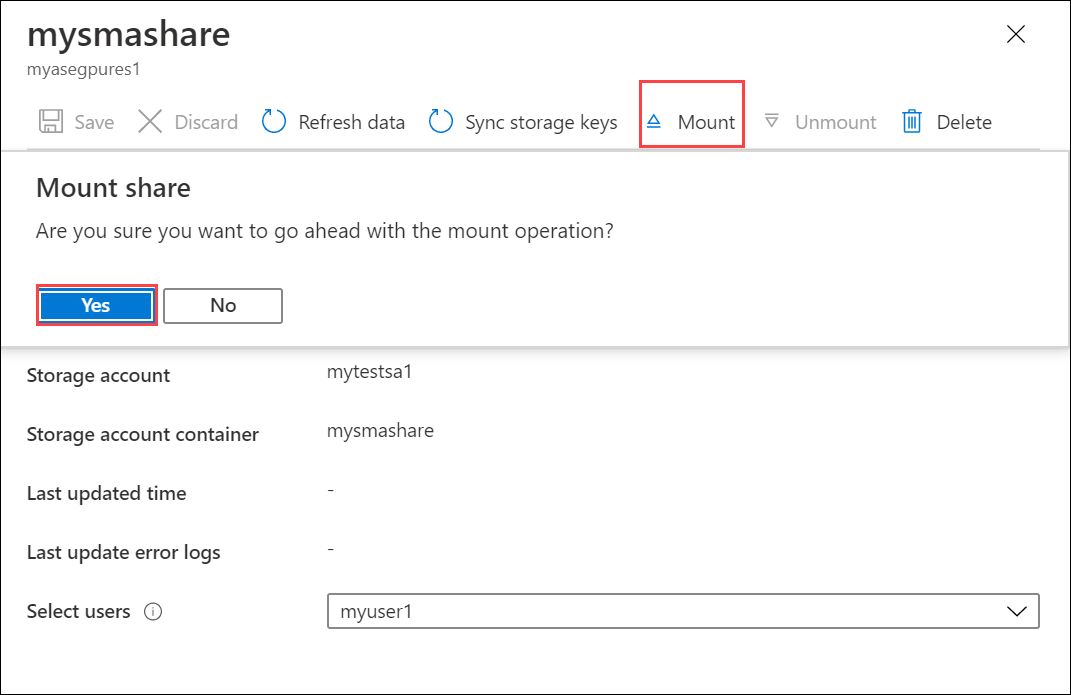Click the Save floppy disk icon

tap(50, 122)
